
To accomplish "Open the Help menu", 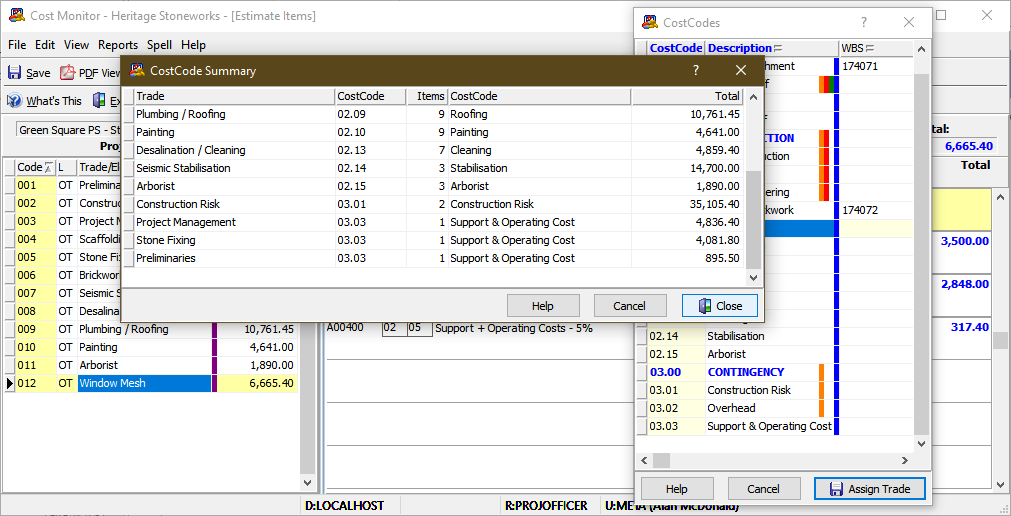I will (193, 45).
